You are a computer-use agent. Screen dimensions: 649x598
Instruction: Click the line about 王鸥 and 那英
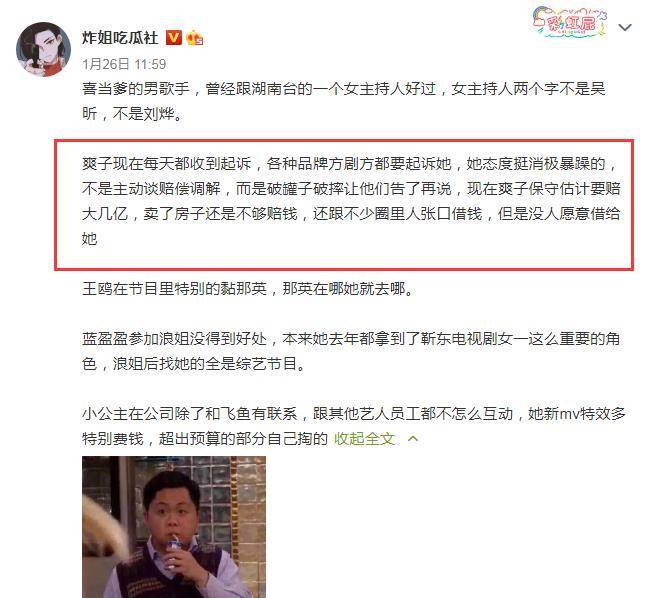(248, 288)
